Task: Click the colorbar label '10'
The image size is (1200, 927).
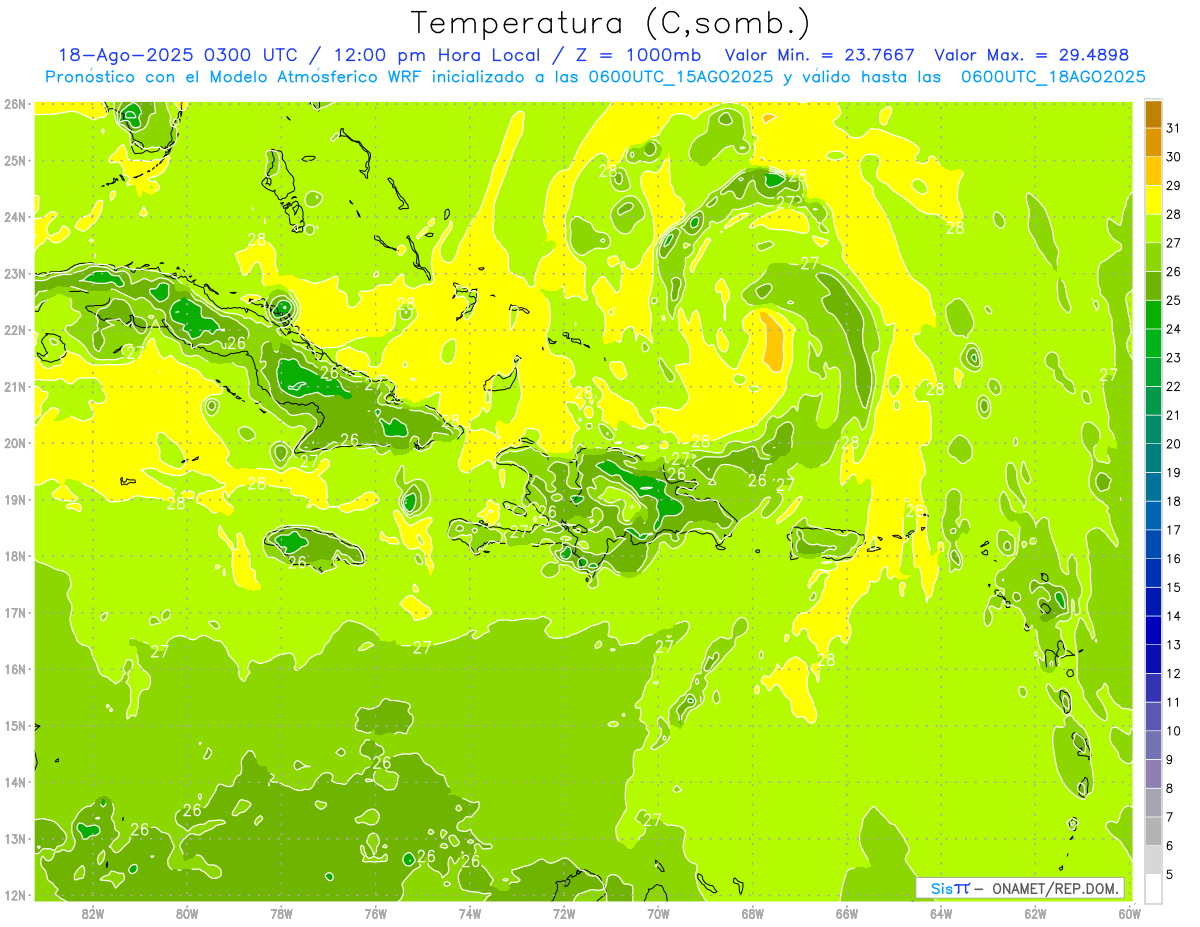Action: tap(1173, 731)
